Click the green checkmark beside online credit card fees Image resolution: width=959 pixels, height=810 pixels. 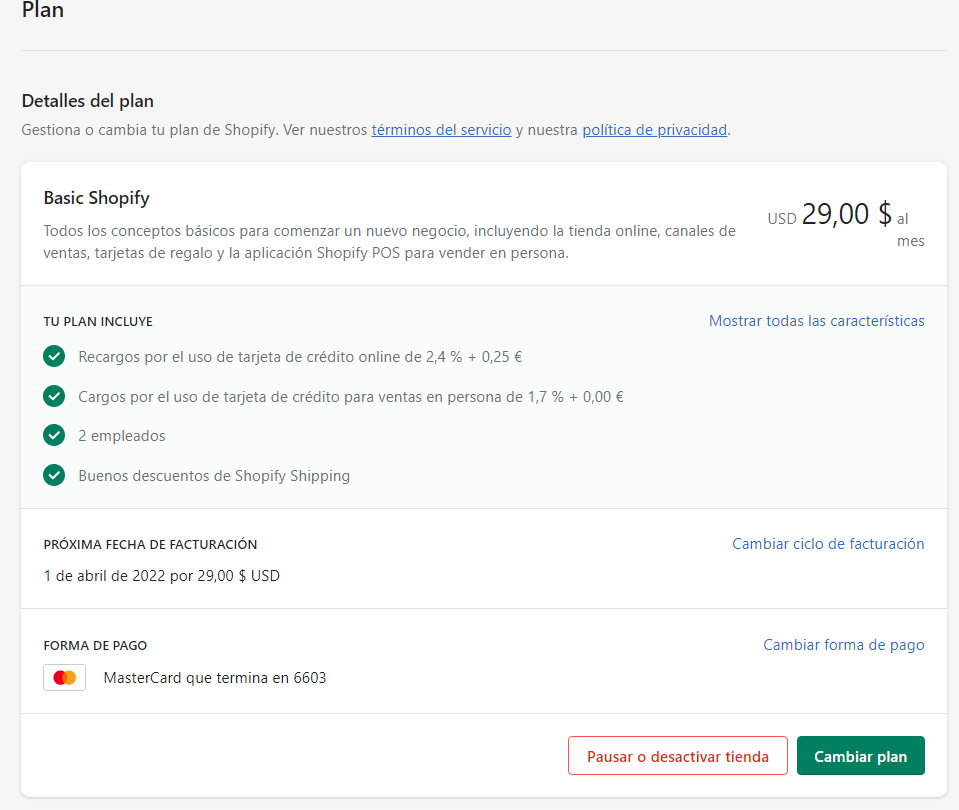(54, 356)
